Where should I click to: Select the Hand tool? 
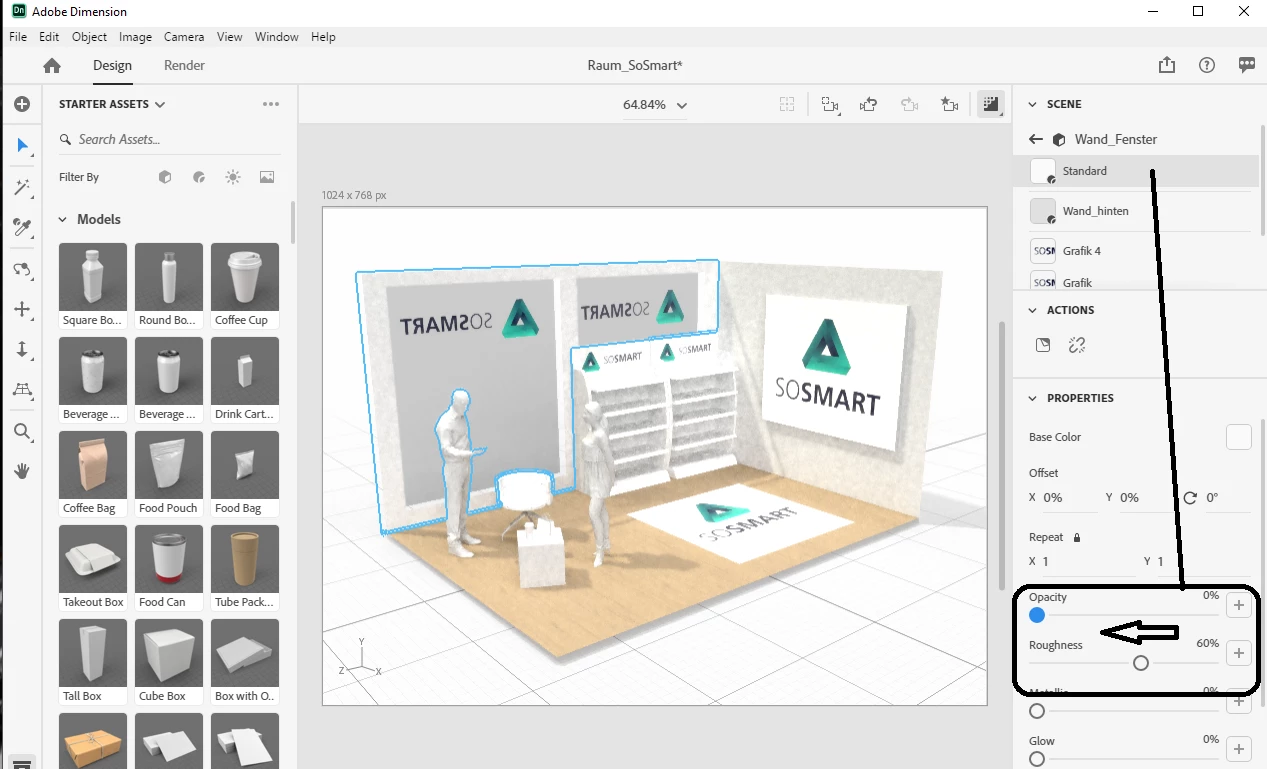22,470
